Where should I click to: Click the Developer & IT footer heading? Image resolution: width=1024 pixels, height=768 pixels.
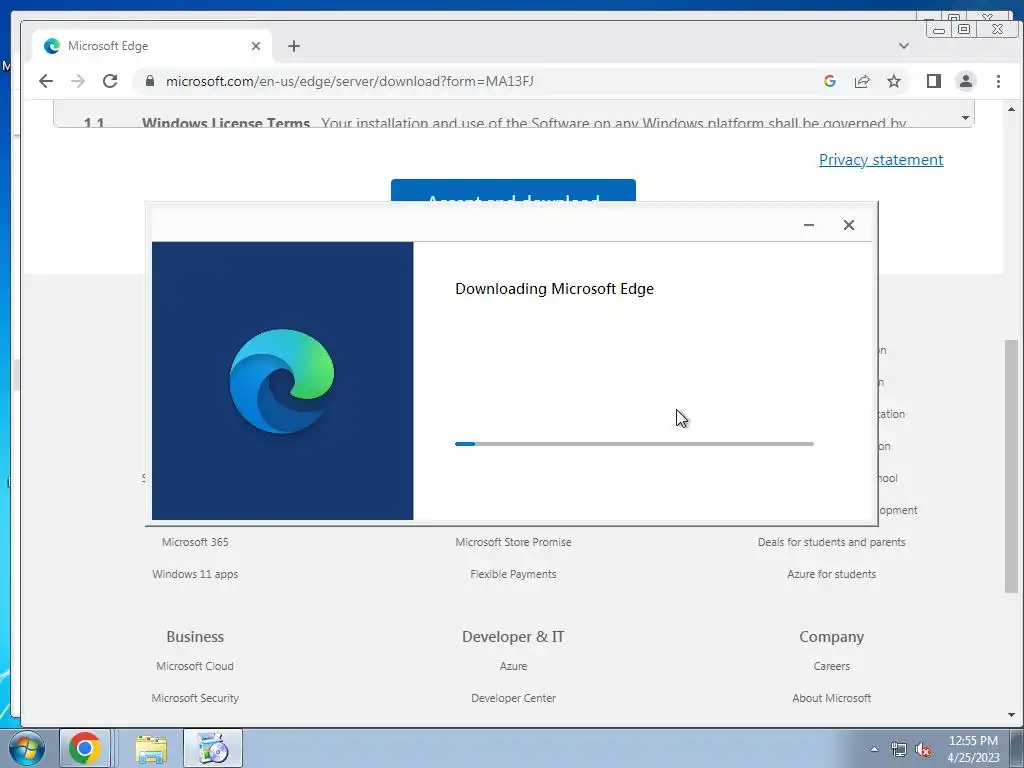point(513,637)
